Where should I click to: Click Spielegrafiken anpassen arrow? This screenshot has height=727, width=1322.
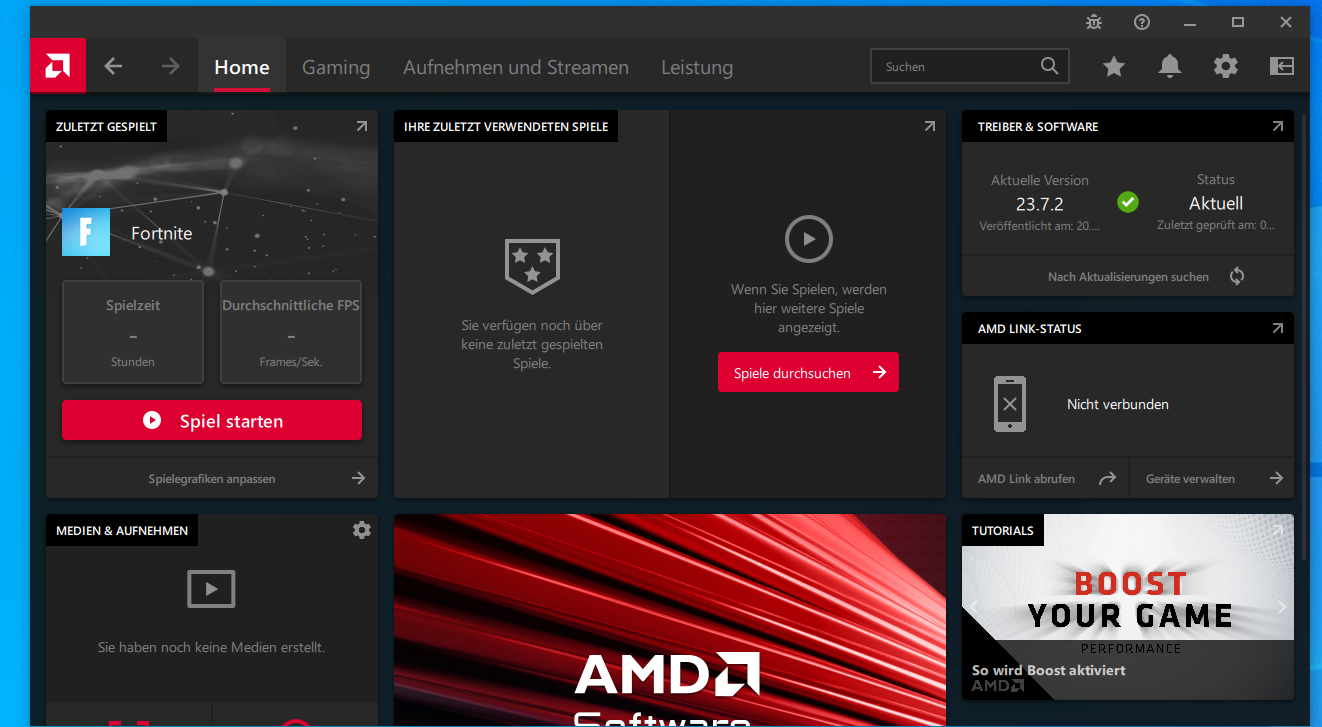pos(358,479)
